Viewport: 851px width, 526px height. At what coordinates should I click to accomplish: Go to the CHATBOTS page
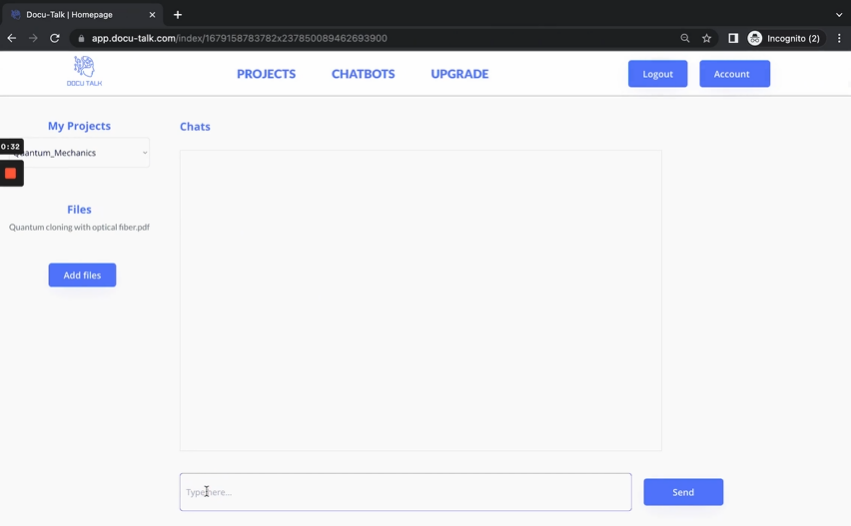pyautogui.click(x=363, y=74)
